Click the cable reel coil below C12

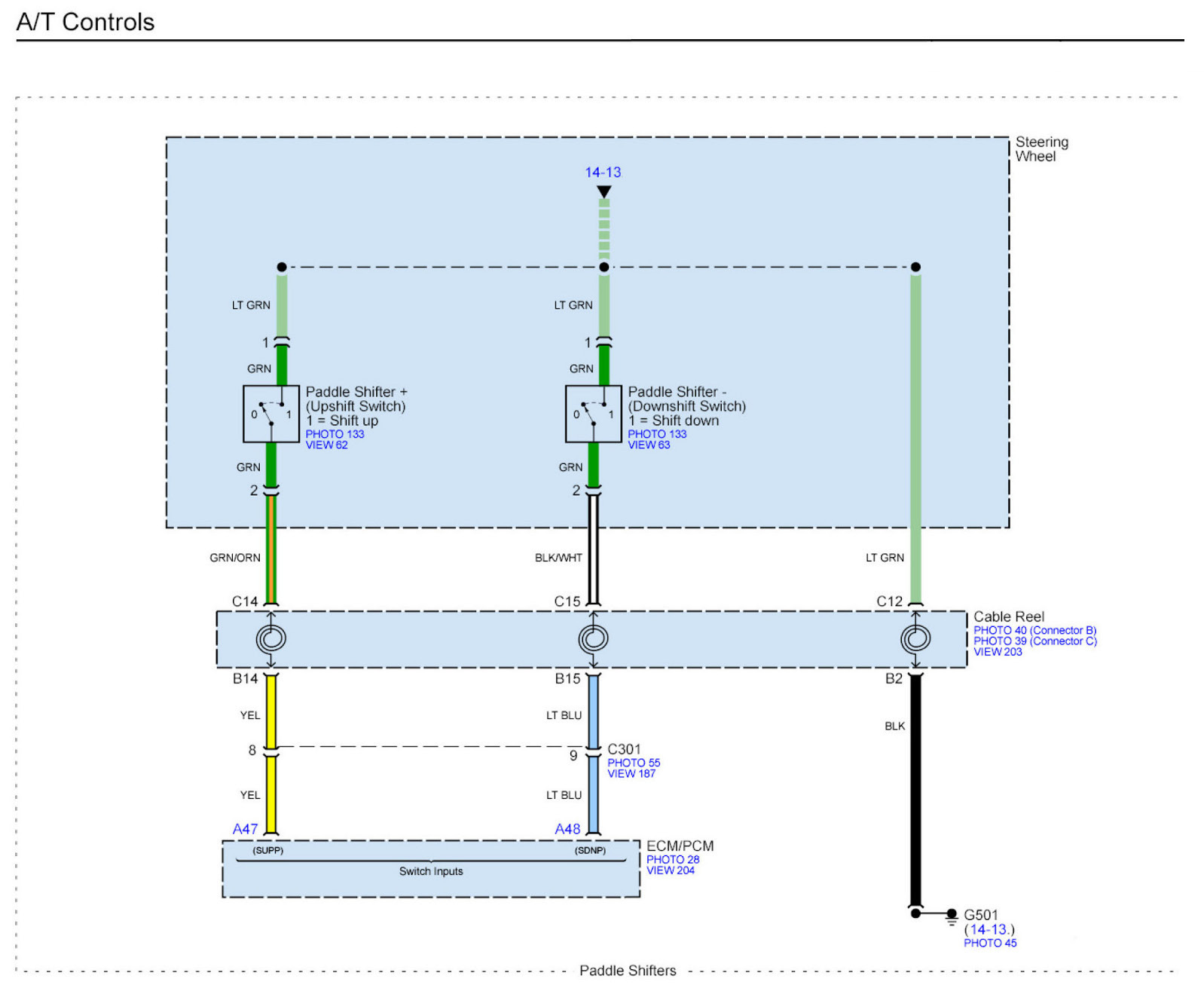(915, 638)
